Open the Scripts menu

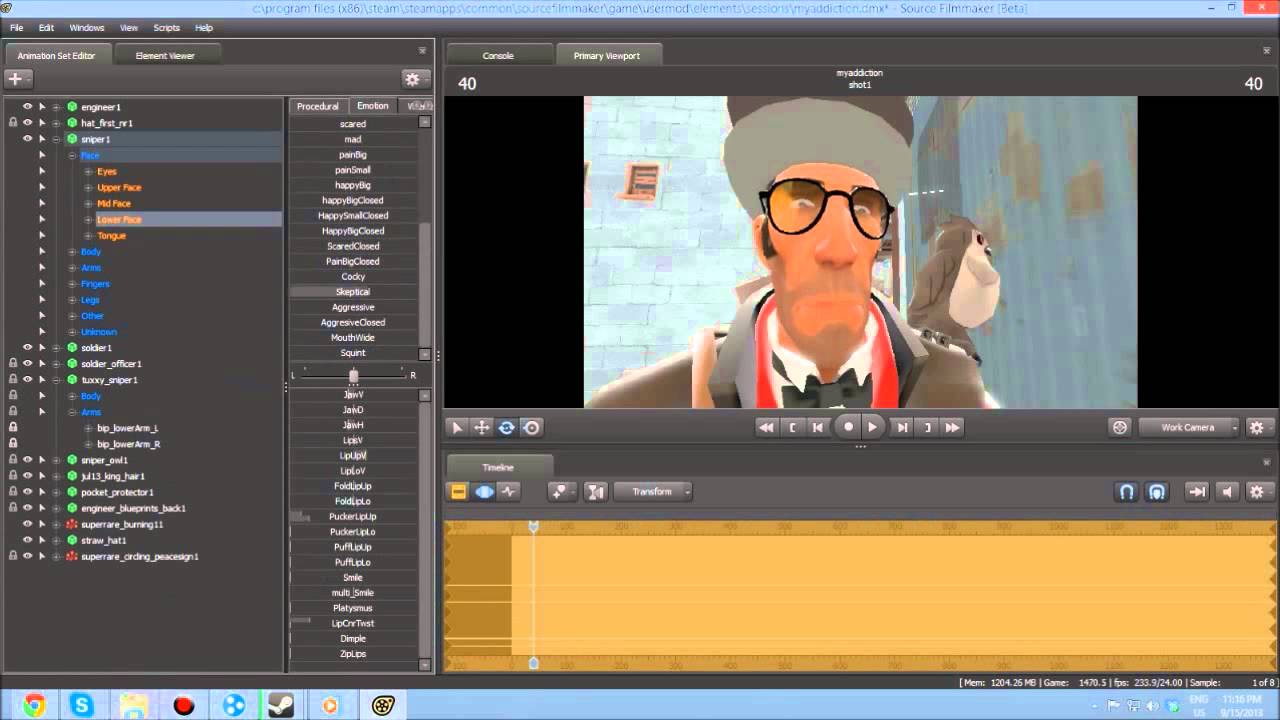click(x=167, y=28)
